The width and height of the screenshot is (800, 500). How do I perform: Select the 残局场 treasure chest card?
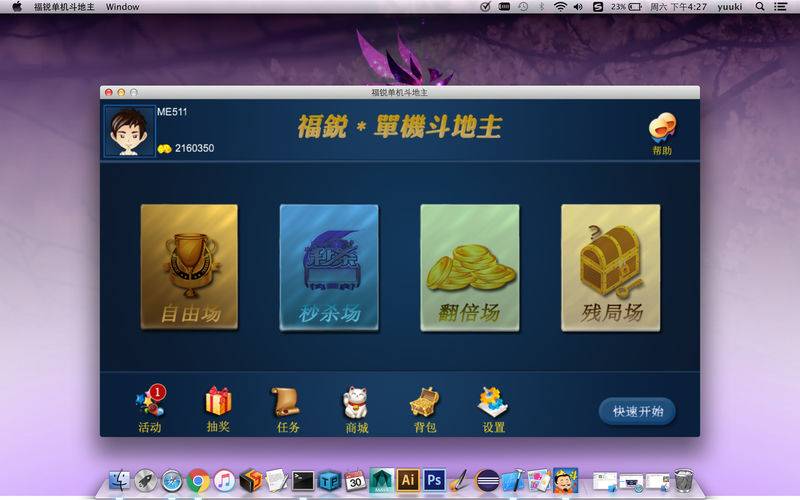(611, 267)
